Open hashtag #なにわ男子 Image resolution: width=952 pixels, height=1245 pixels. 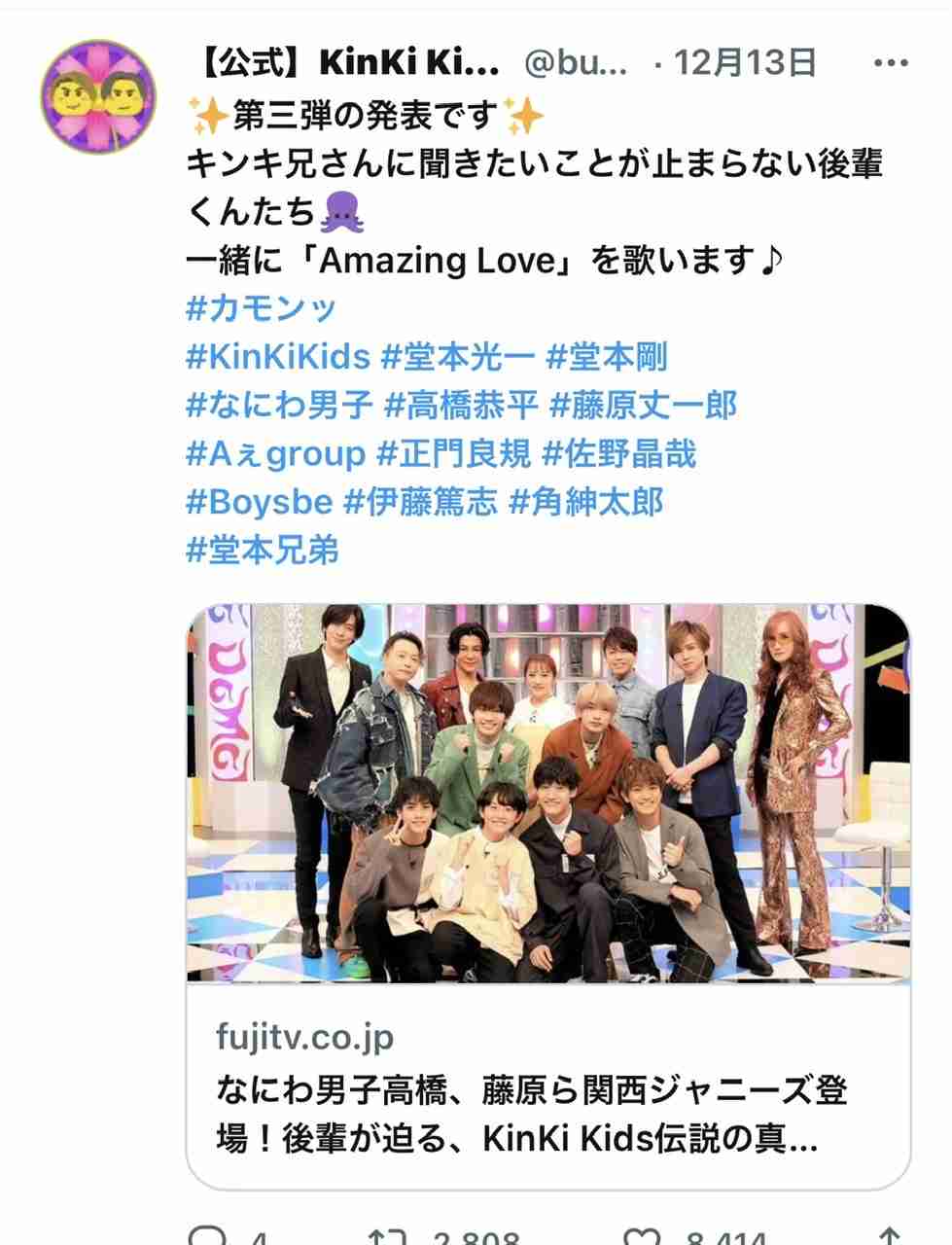[x=279, y=406]
